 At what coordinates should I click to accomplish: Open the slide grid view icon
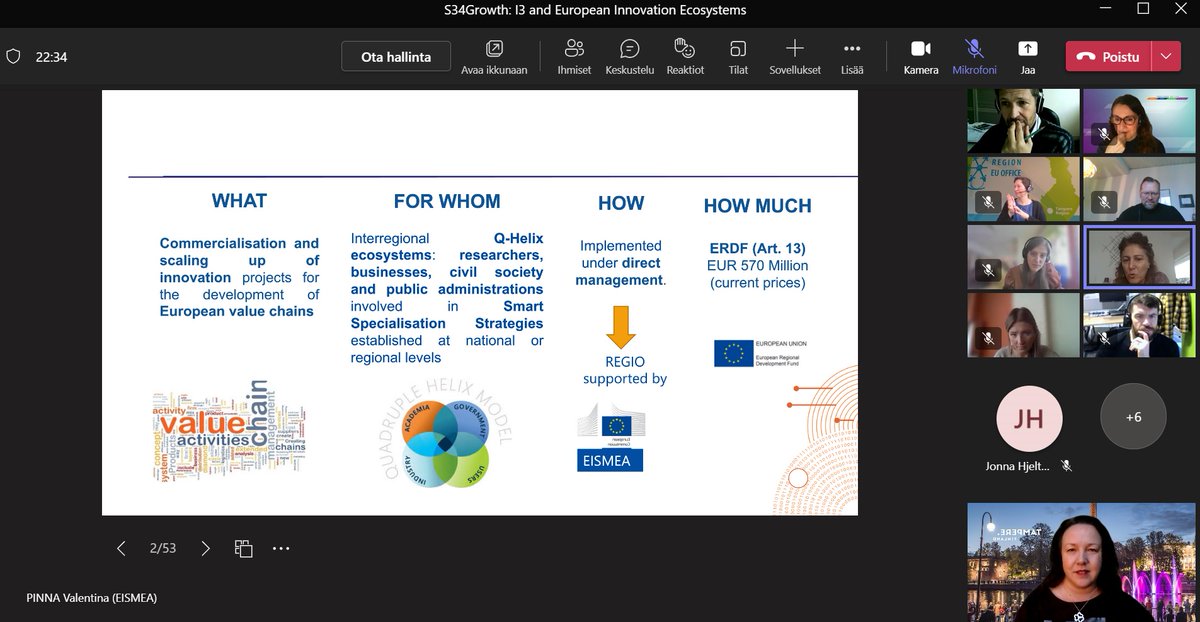[243, 548]
